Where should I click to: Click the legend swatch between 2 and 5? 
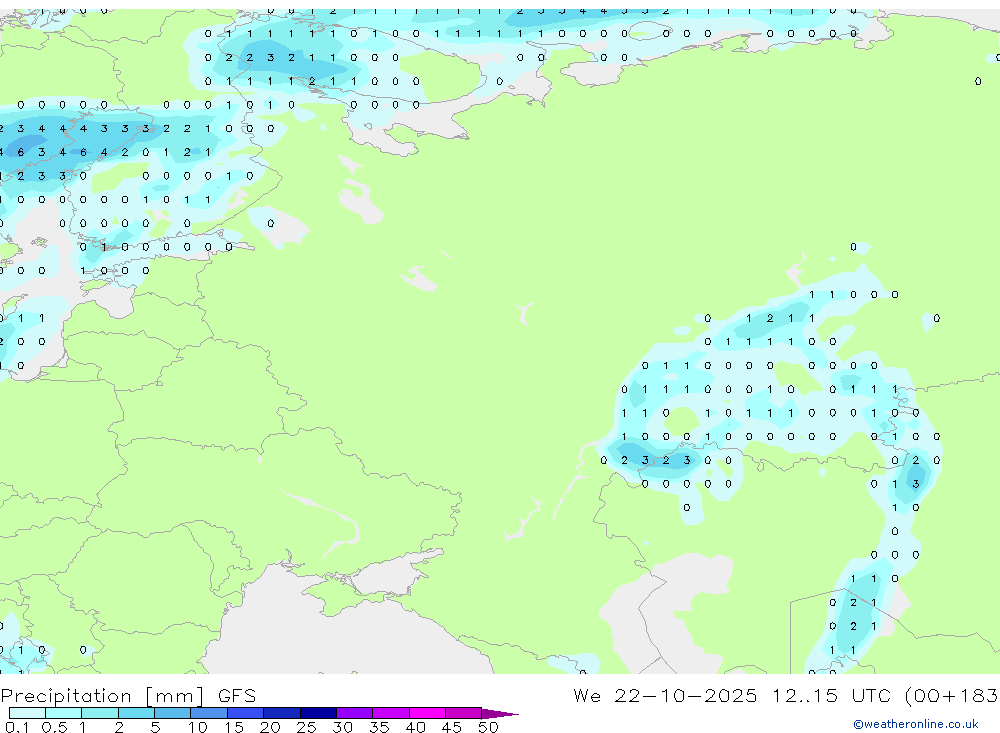coord(136,713)
